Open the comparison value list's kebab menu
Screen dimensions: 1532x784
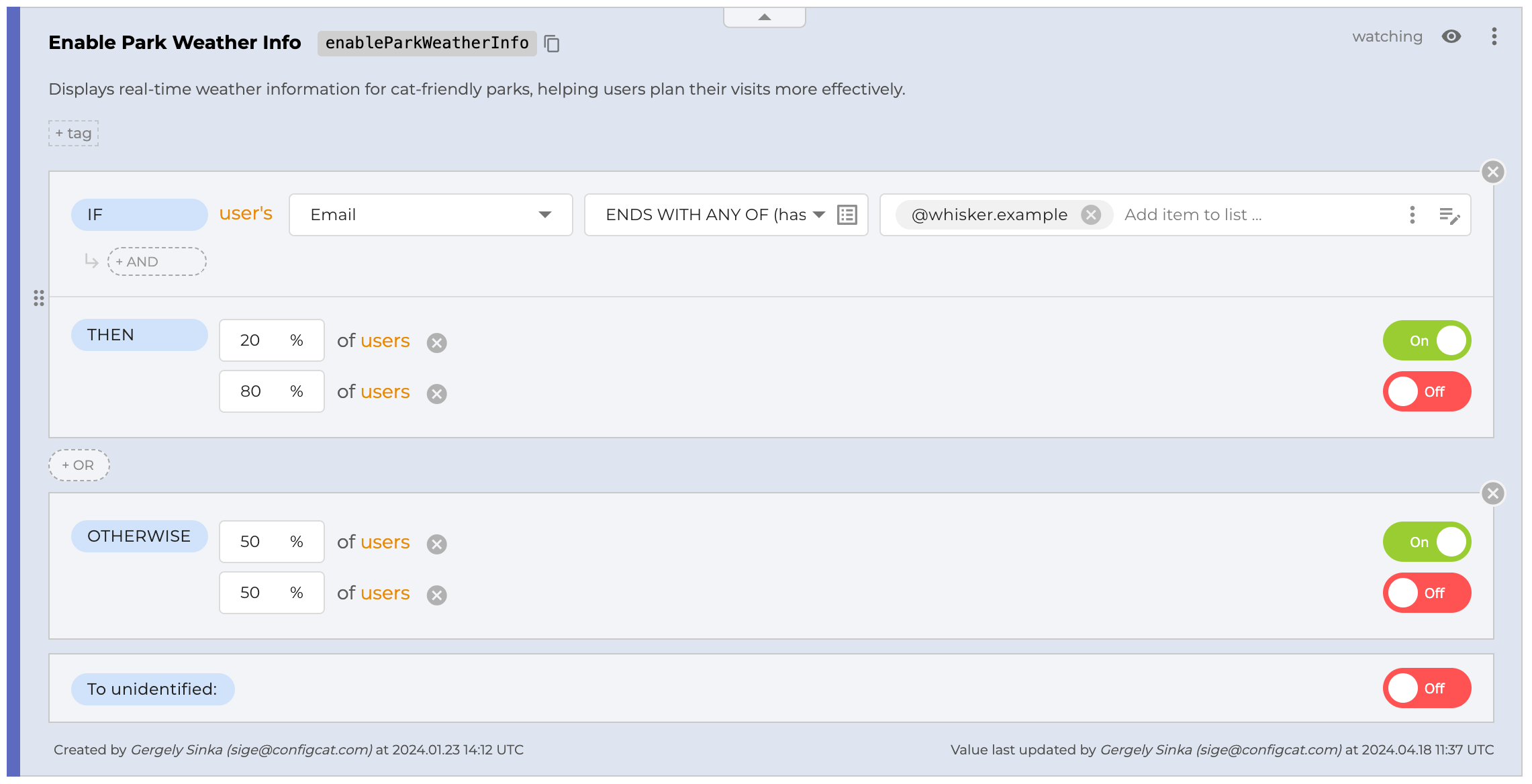(x=1413, y=215)
